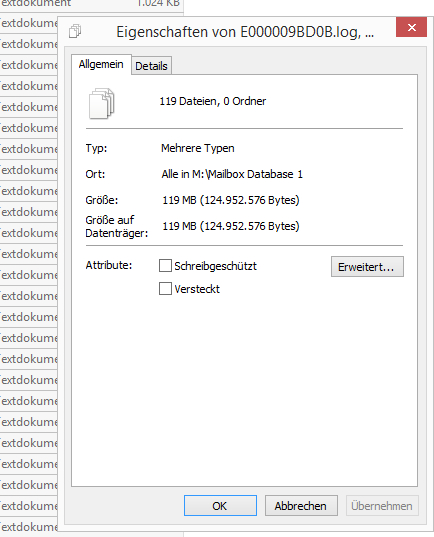
Task: Select the background row showing 1.024 KB
Action: tap(91, 3)
